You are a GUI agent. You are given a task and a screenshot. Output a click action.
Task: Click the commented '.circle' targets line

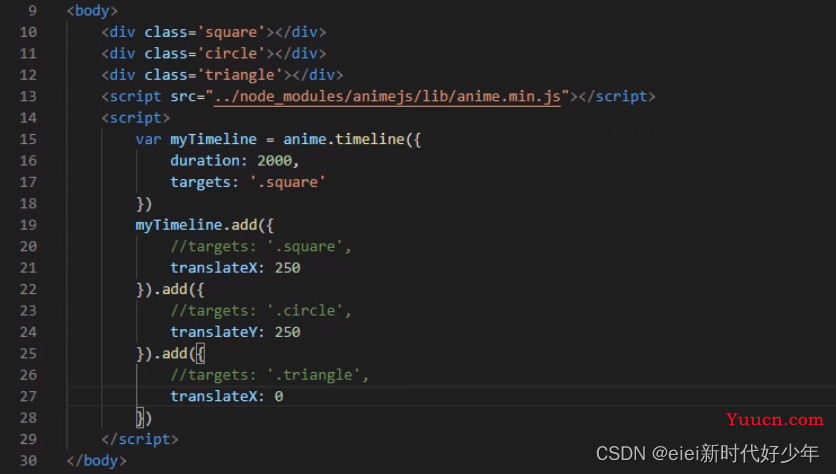[261, 311]
